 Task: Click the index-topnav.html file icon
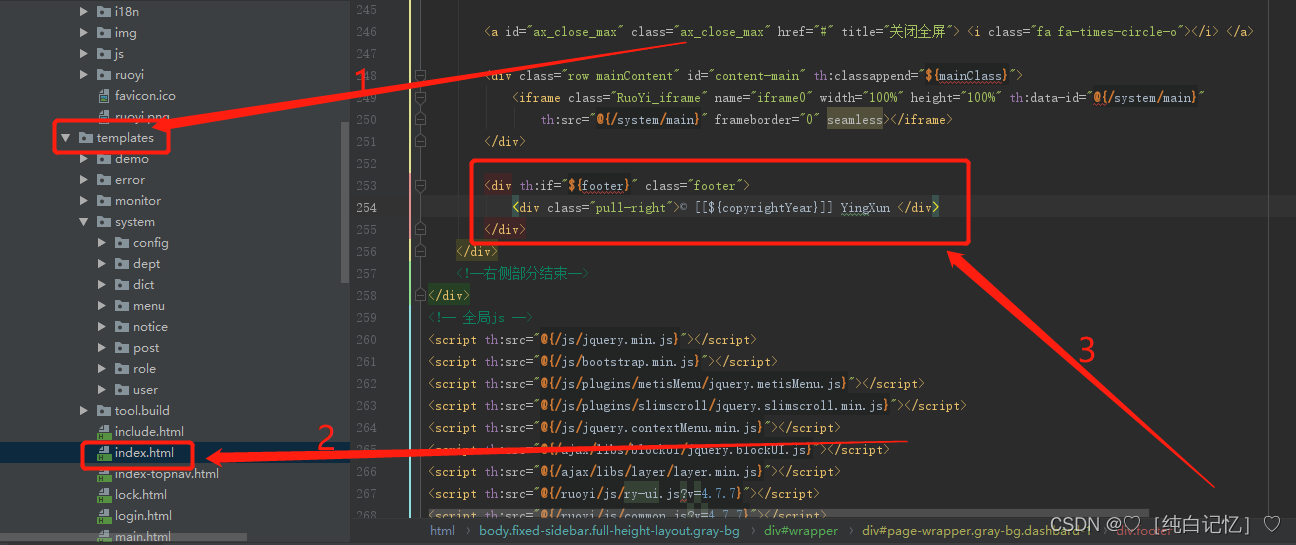pos(104,474)
